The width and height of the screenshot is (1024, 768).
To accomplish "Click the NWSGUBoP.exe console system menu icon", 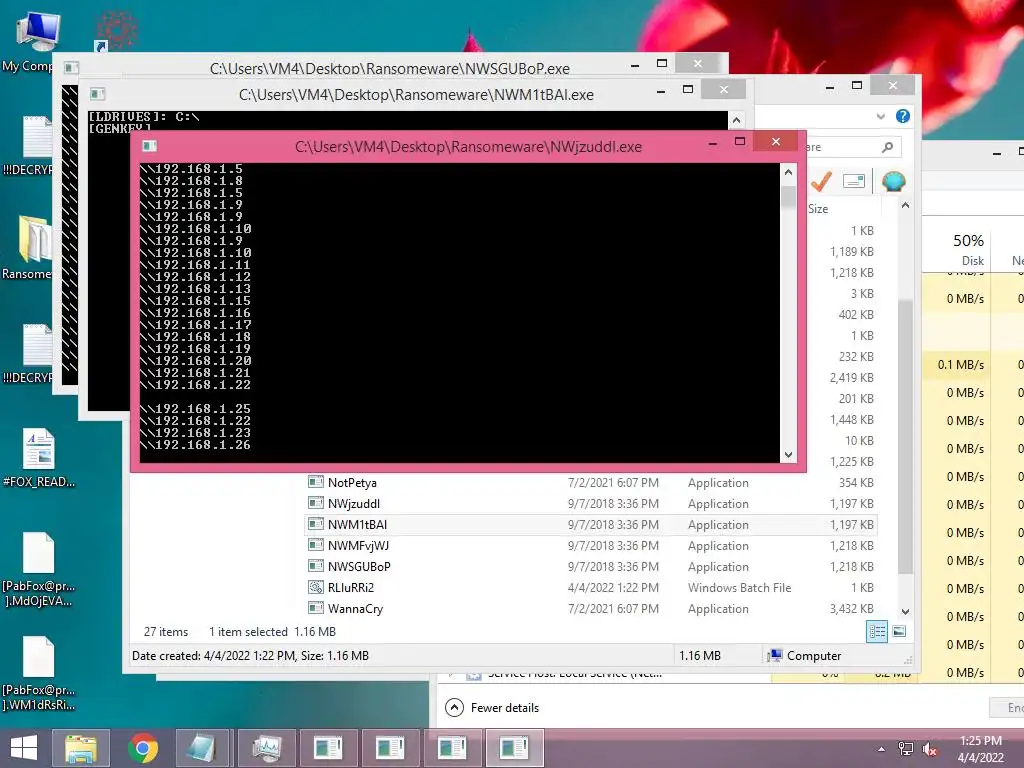I will click(71, 67).
